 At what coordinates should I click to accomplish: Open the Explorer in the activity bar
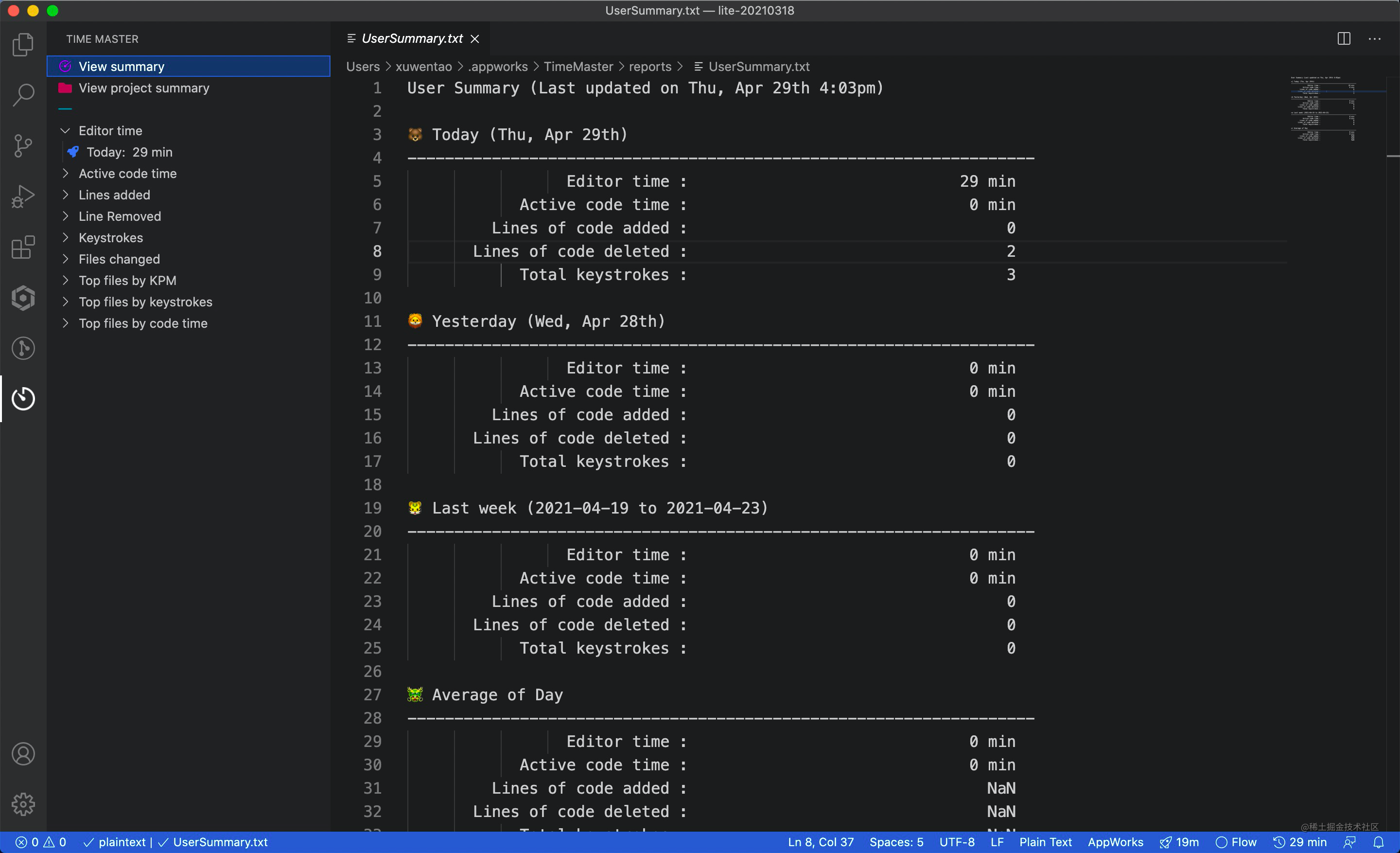tap(23, 44)
